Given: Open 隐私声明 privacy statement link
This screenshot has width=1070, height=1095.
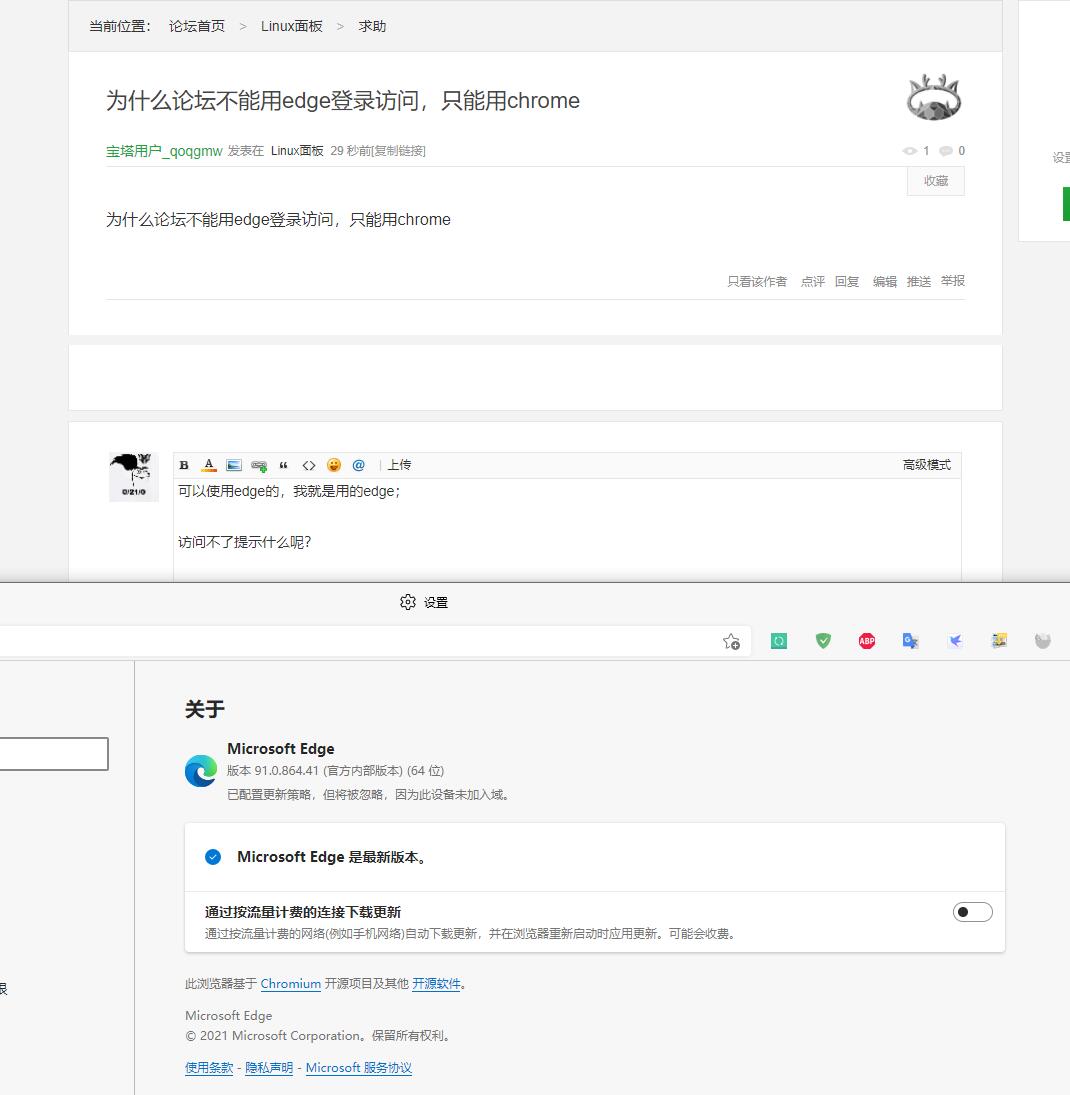Looking at the screenshot, I should (x=269, y=1068).
